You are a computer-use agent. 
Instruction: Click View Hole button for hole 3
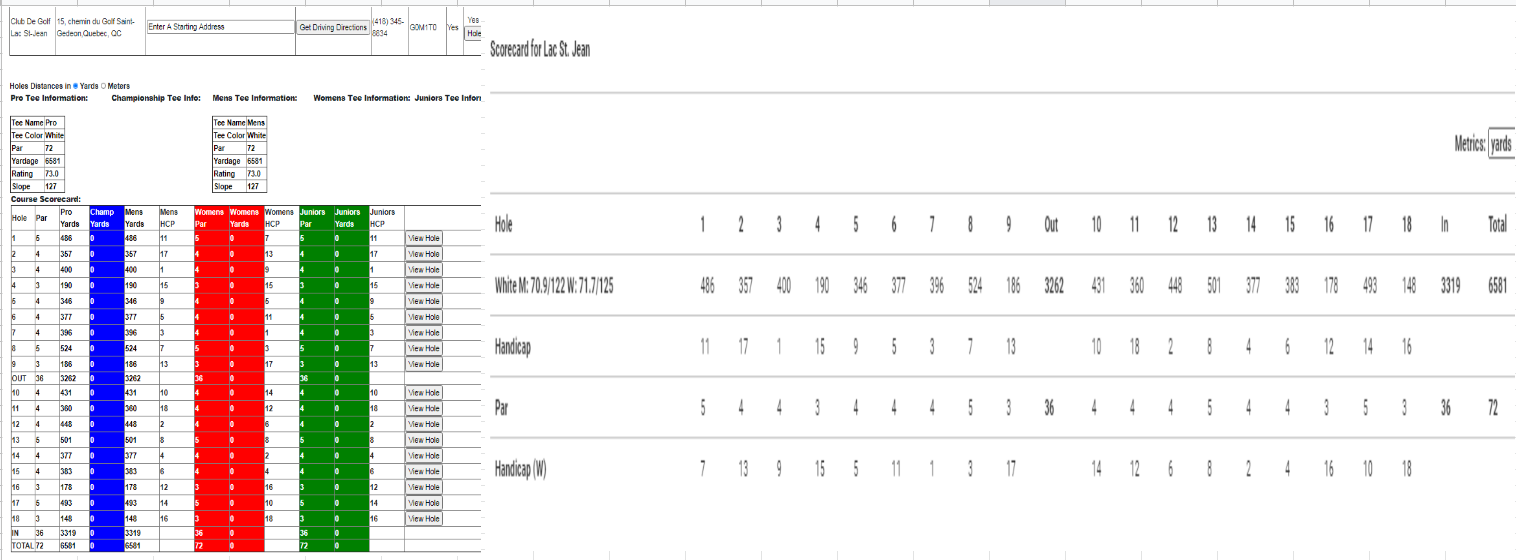point(424,270)
